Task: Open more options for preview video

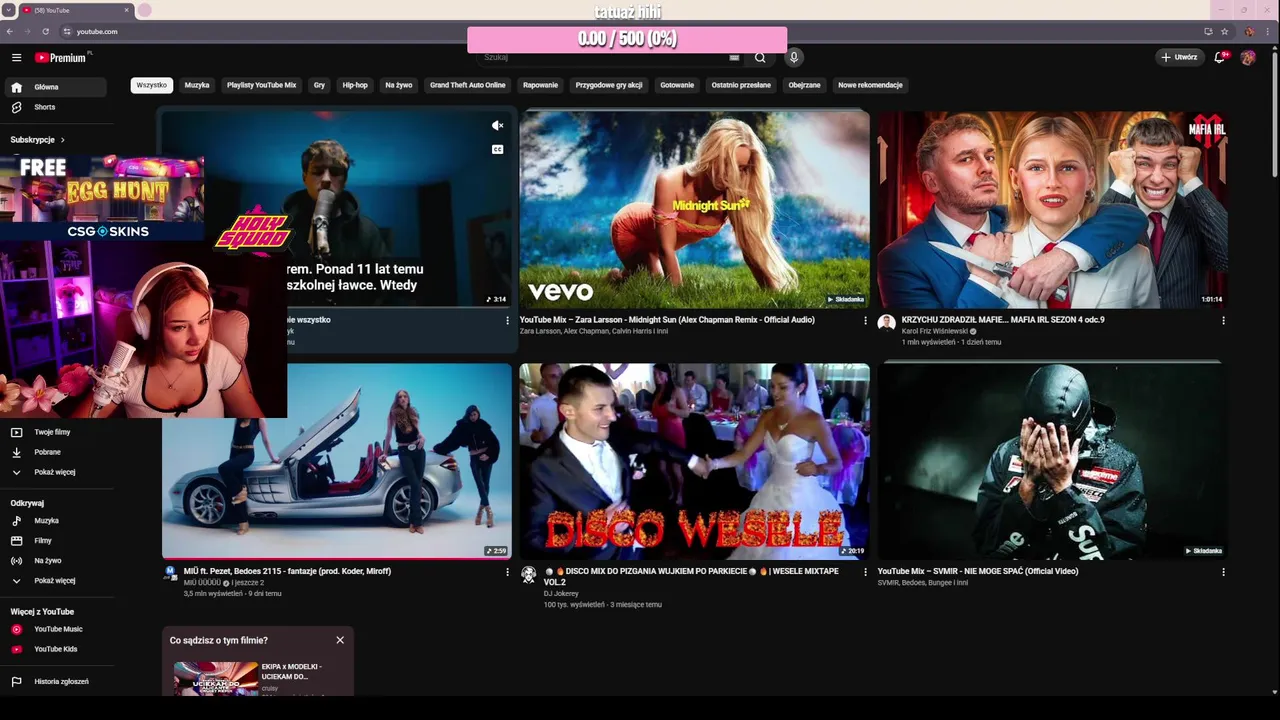Action: pyautogui.click(x=507, y=321)
